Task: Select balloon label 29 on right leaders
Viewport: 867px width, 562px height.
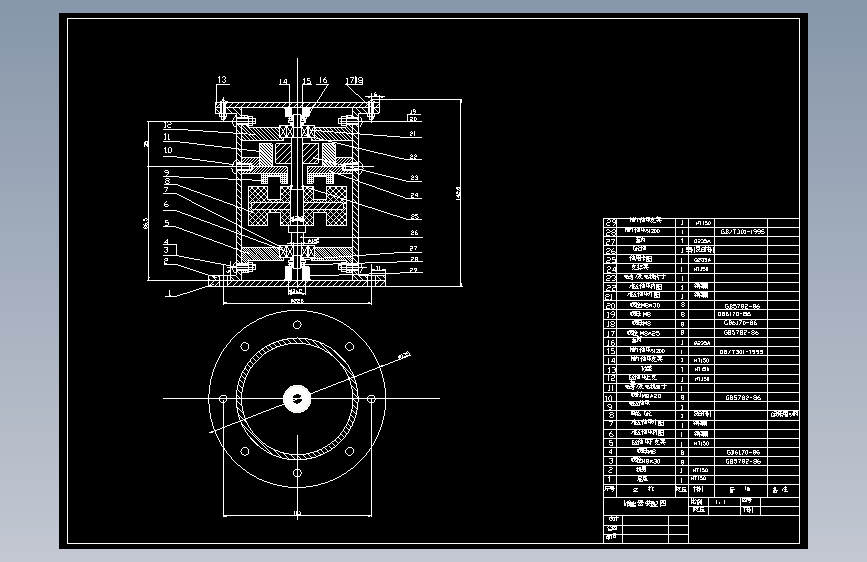Action: (413, 270)
